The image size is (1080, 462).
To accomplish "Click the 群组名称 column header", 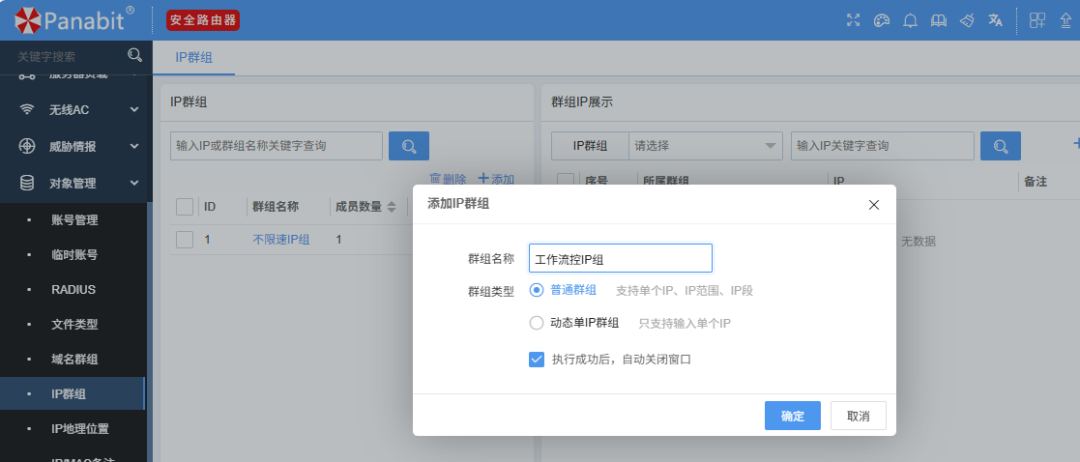I will [276, 207].
